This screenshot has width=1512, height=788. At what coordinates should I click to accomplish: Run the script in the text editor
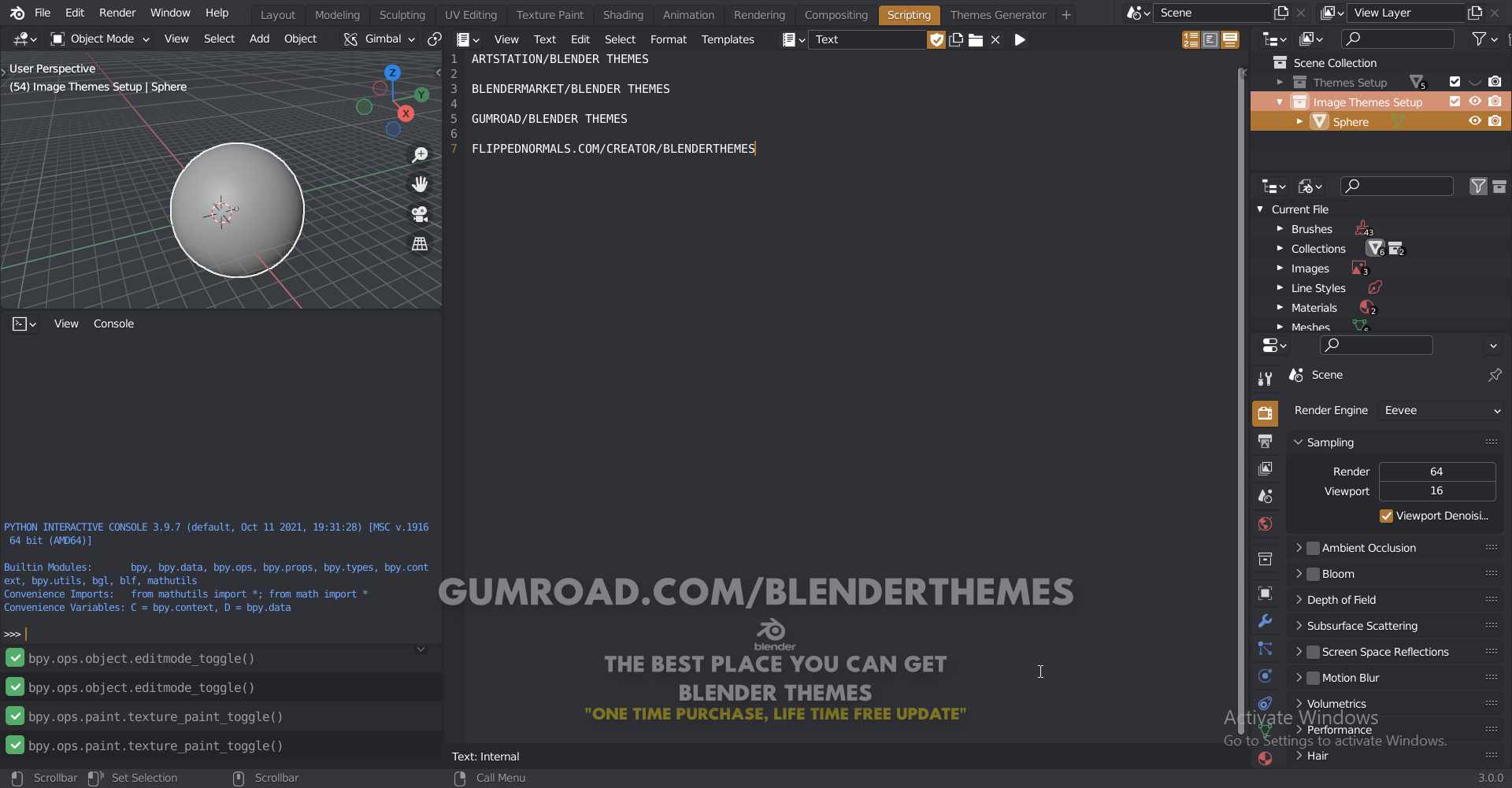[x=1020, y=39]
